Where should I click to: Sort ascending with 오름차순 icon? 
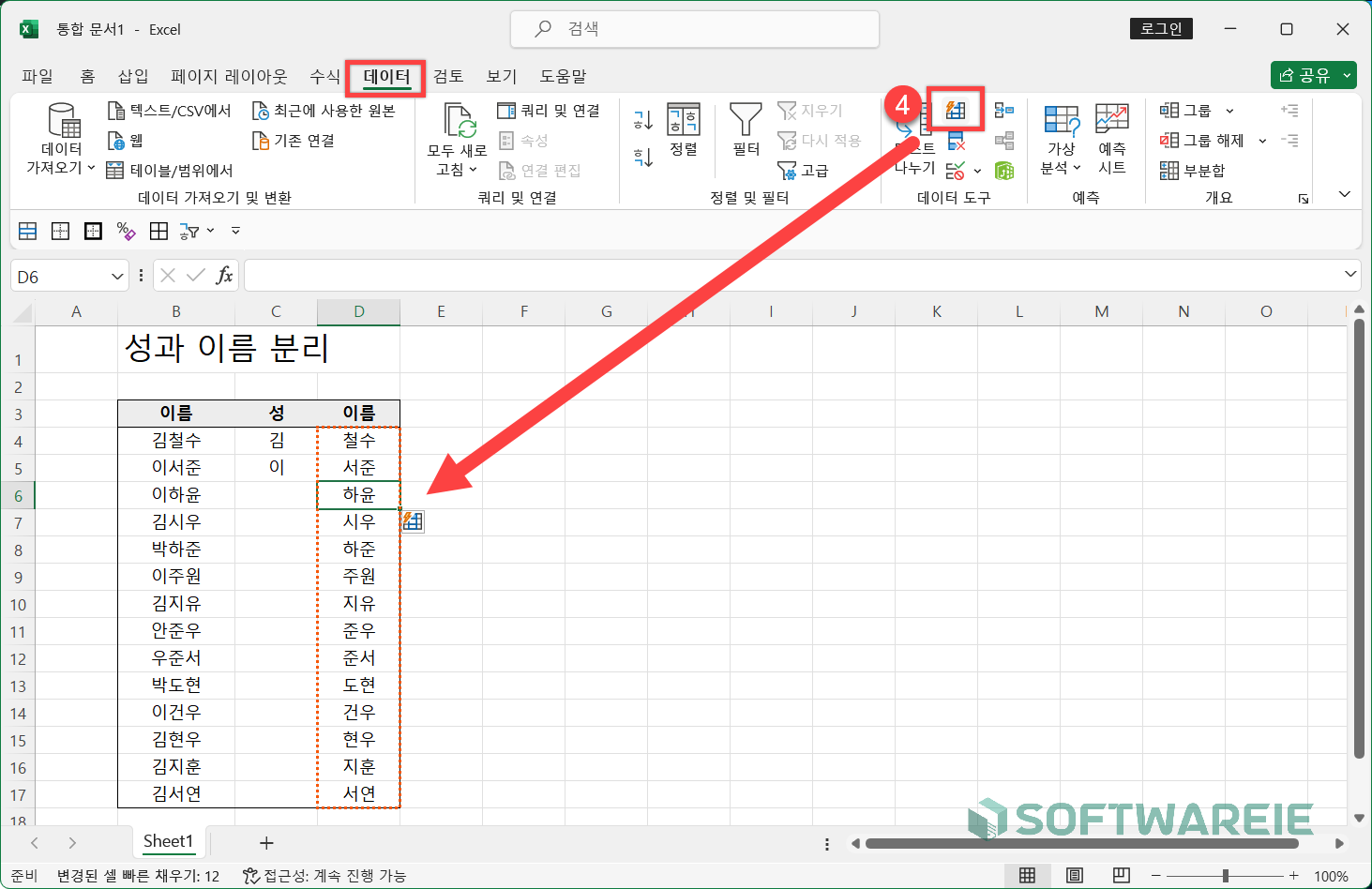[x=643, y=119]
